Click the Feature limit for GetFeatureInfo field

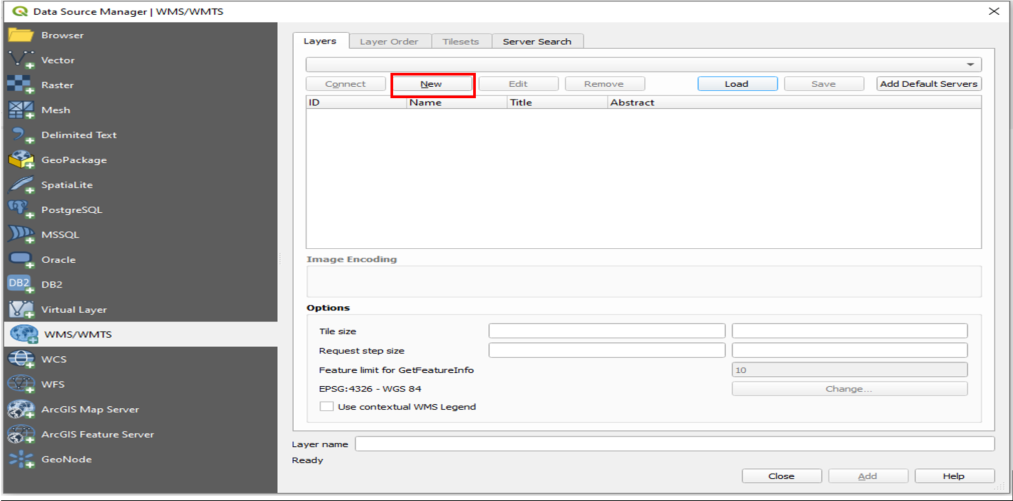pyautogui.click(x=850, y=370)
